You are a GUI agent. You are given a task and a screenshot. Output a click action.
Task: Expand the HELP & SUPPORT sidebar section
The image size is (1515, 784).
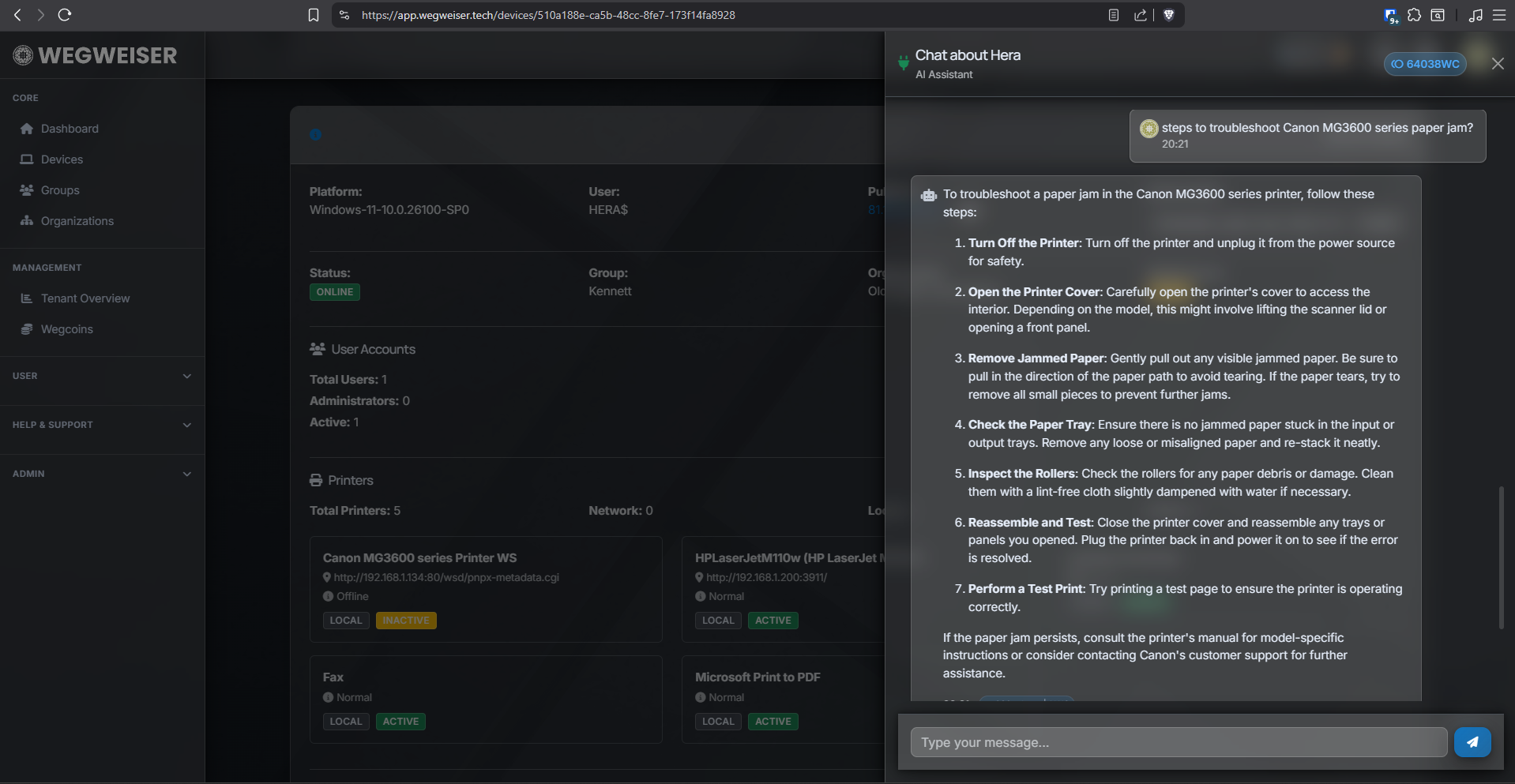click(x=102, y=425)
